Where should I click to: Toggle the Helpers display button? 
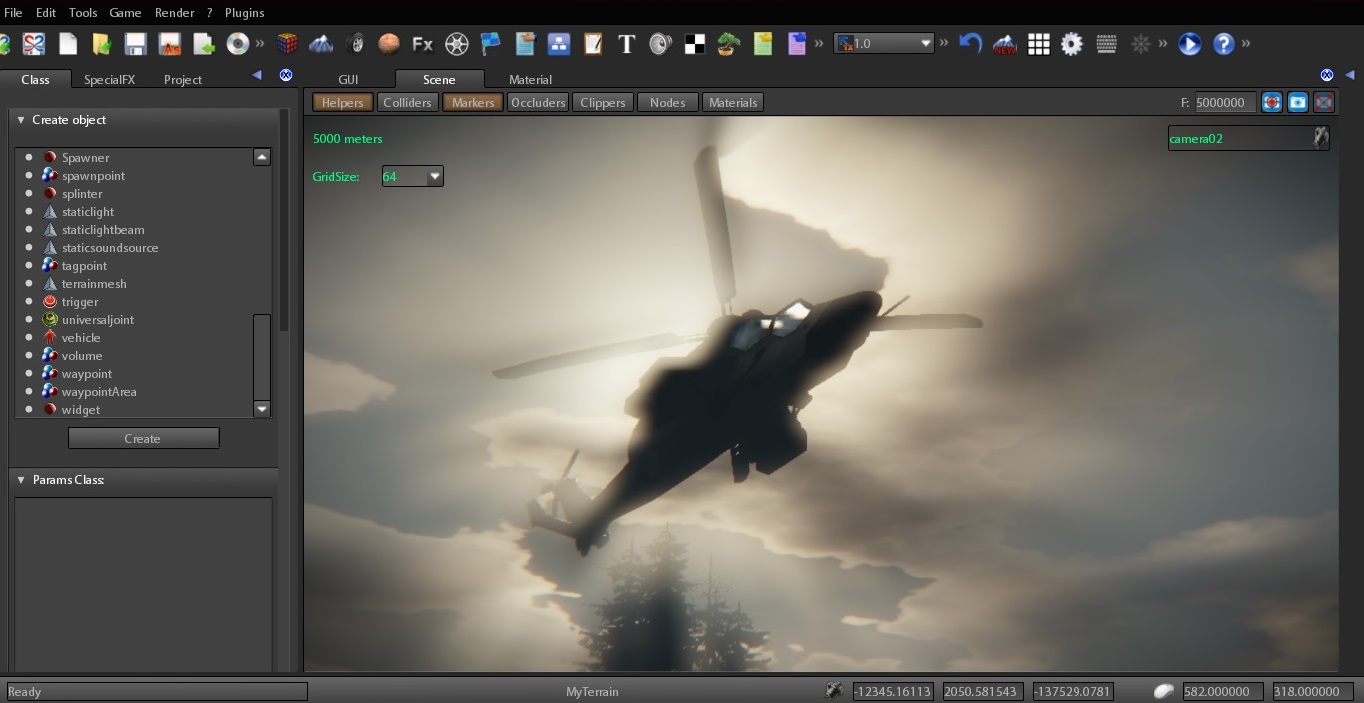[x=343, y=102]
